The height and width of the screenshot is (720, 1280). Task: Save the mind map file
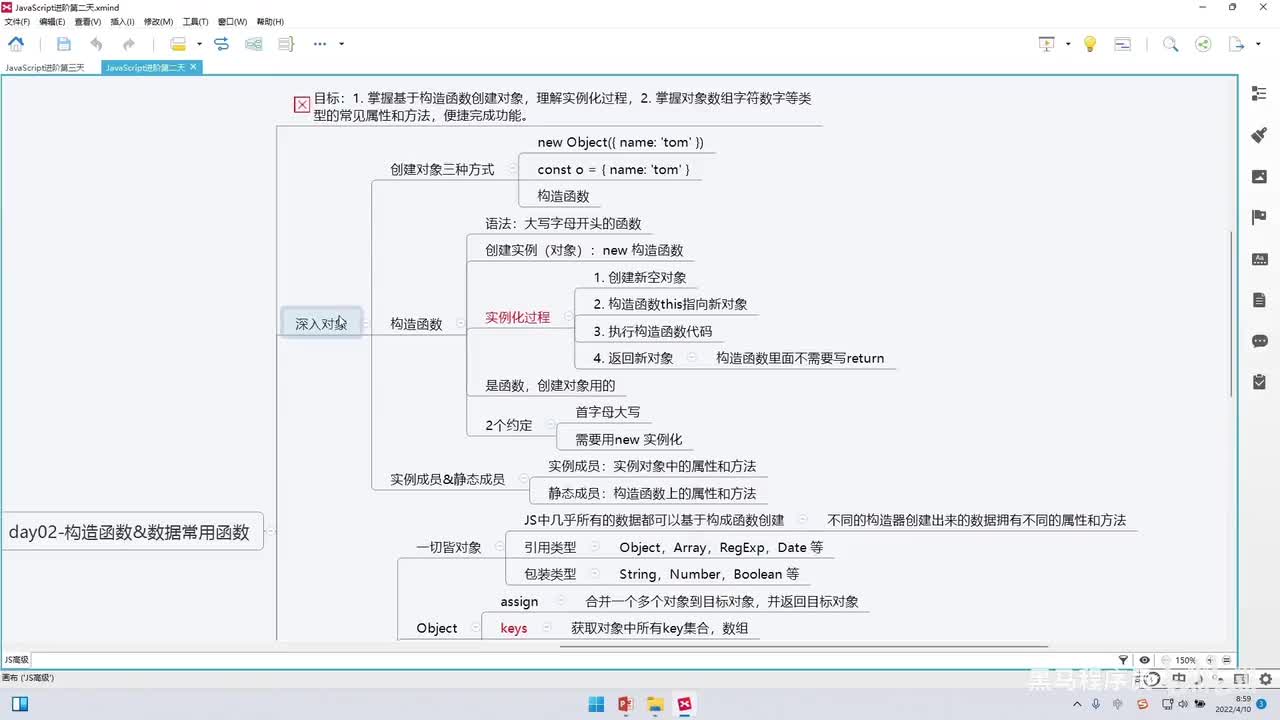pos(64,44)
